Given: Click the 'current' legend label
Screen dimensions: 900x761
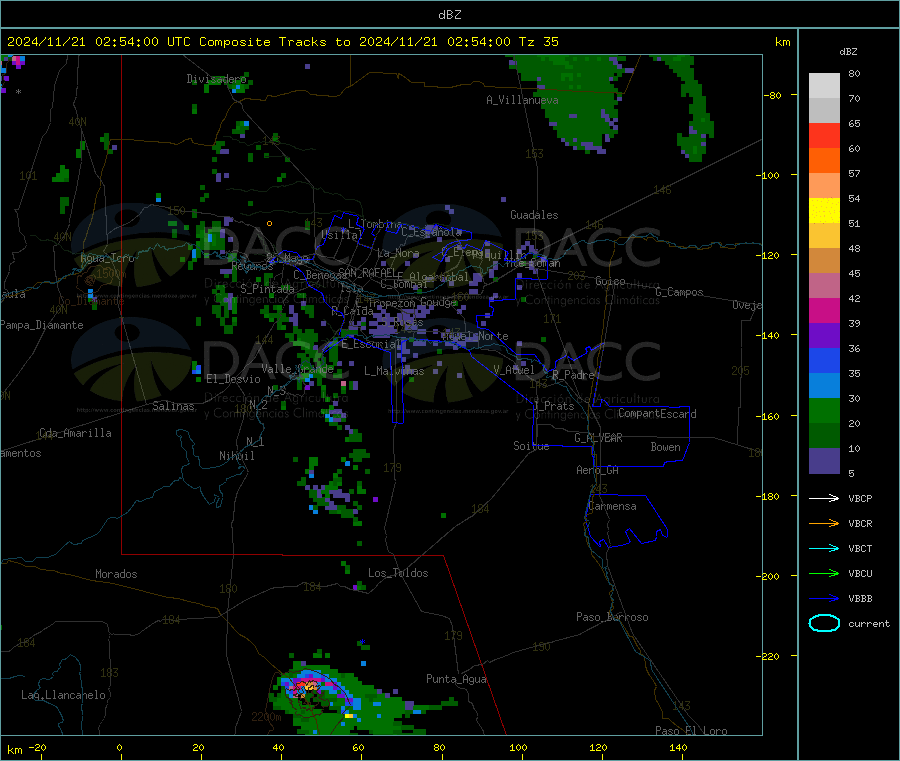Looking at the screenshot, I should coord(868,623).
